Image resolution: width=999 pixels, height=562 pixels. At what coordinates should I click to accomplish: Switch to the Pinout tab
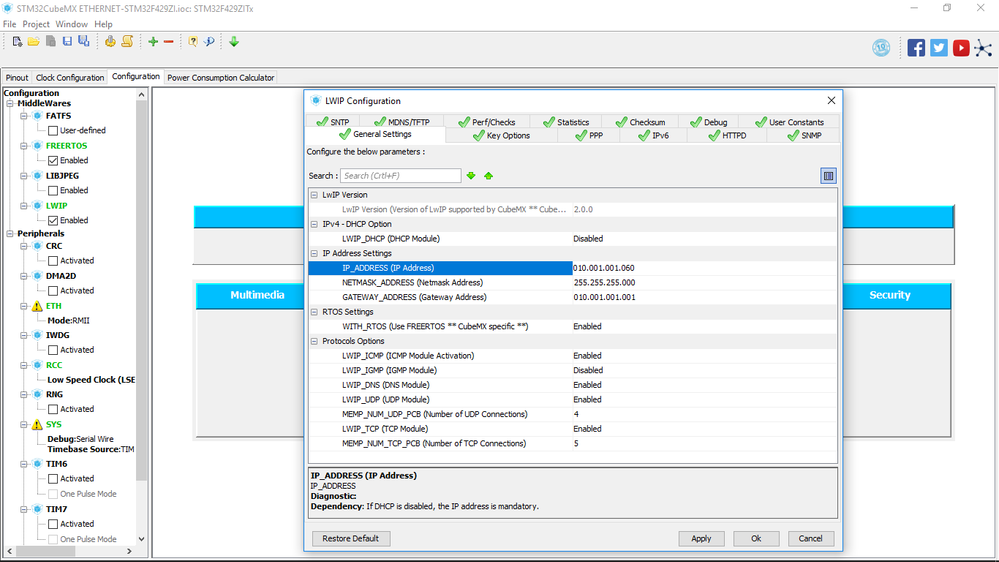pos(17,78)
